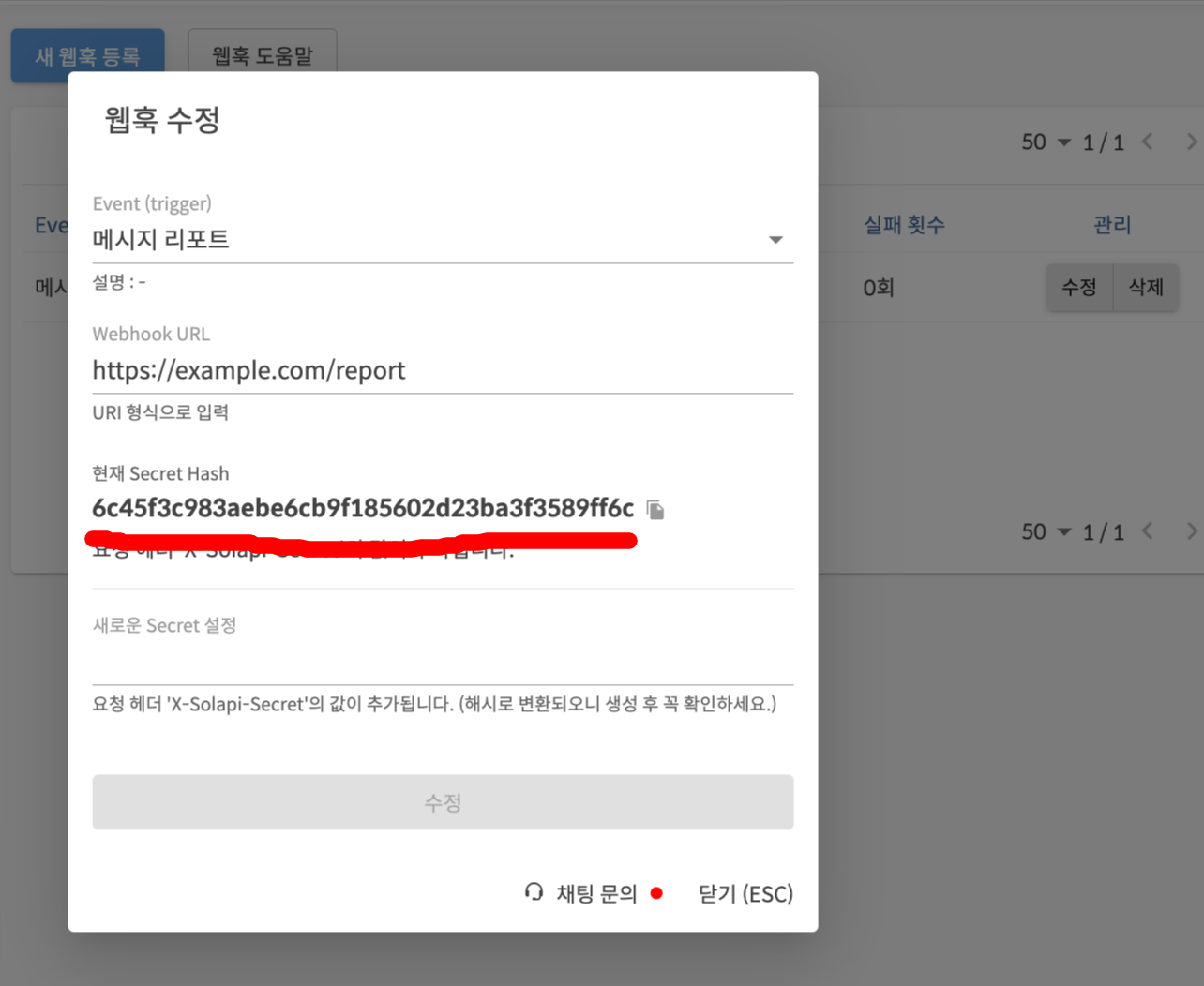This screenshot has height=986, width=1204.
Task: Expand the top rows-per-page 50 selector
Action: click(x=1046, y=142)
